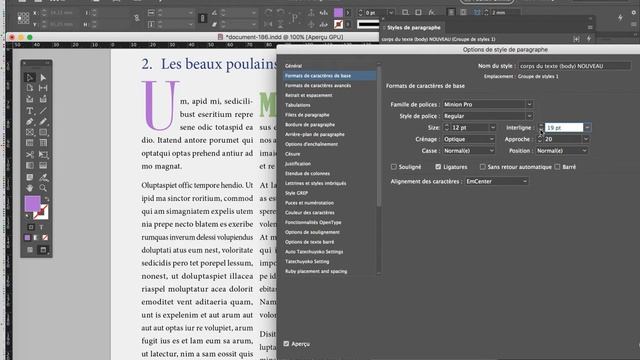Select the Direct Selection tool
The width and height of the screenshot is (640, 360).
coord(43,77)
